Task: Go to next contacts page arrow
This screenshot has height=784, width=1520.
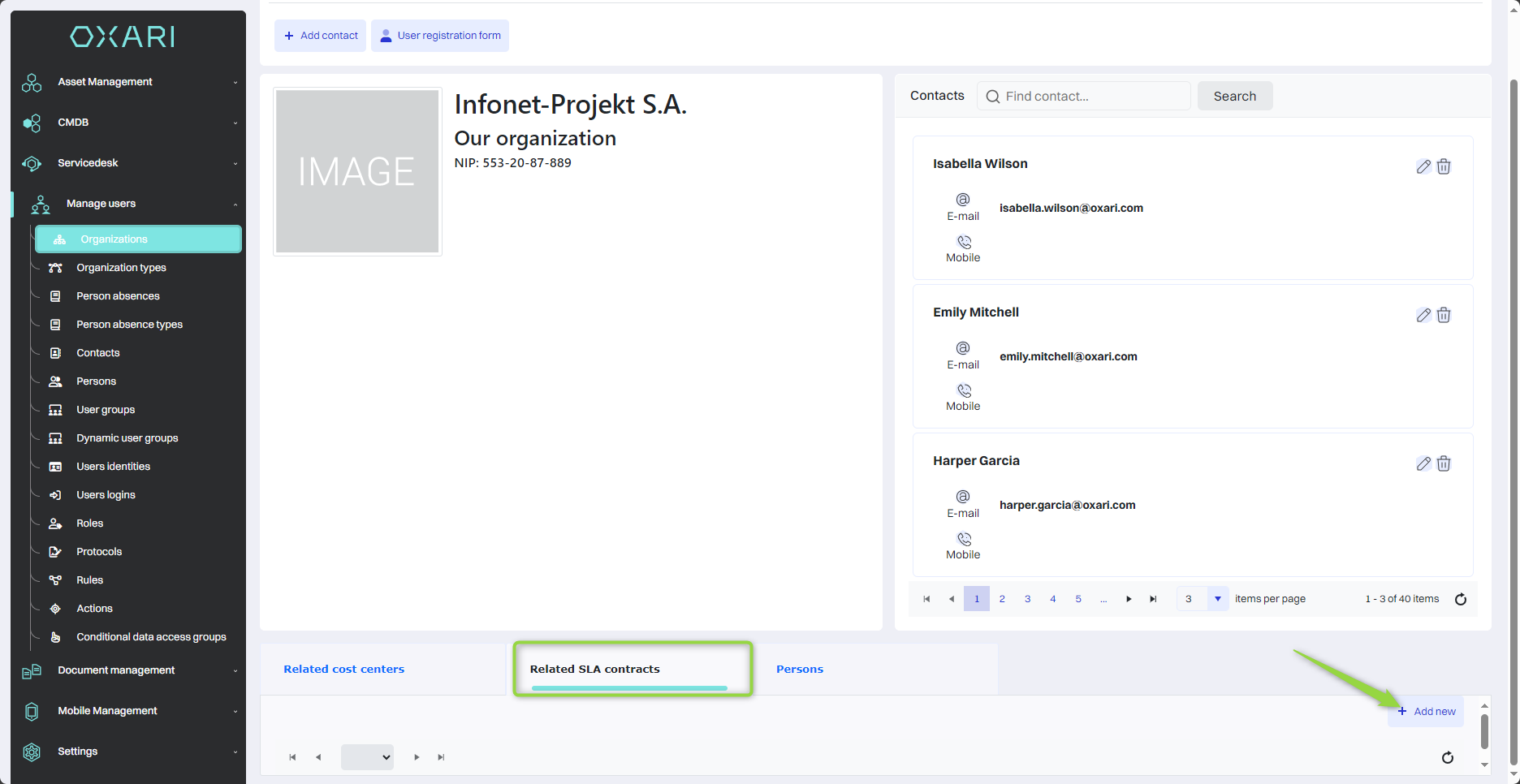Action: click(x=1129, y=599)
